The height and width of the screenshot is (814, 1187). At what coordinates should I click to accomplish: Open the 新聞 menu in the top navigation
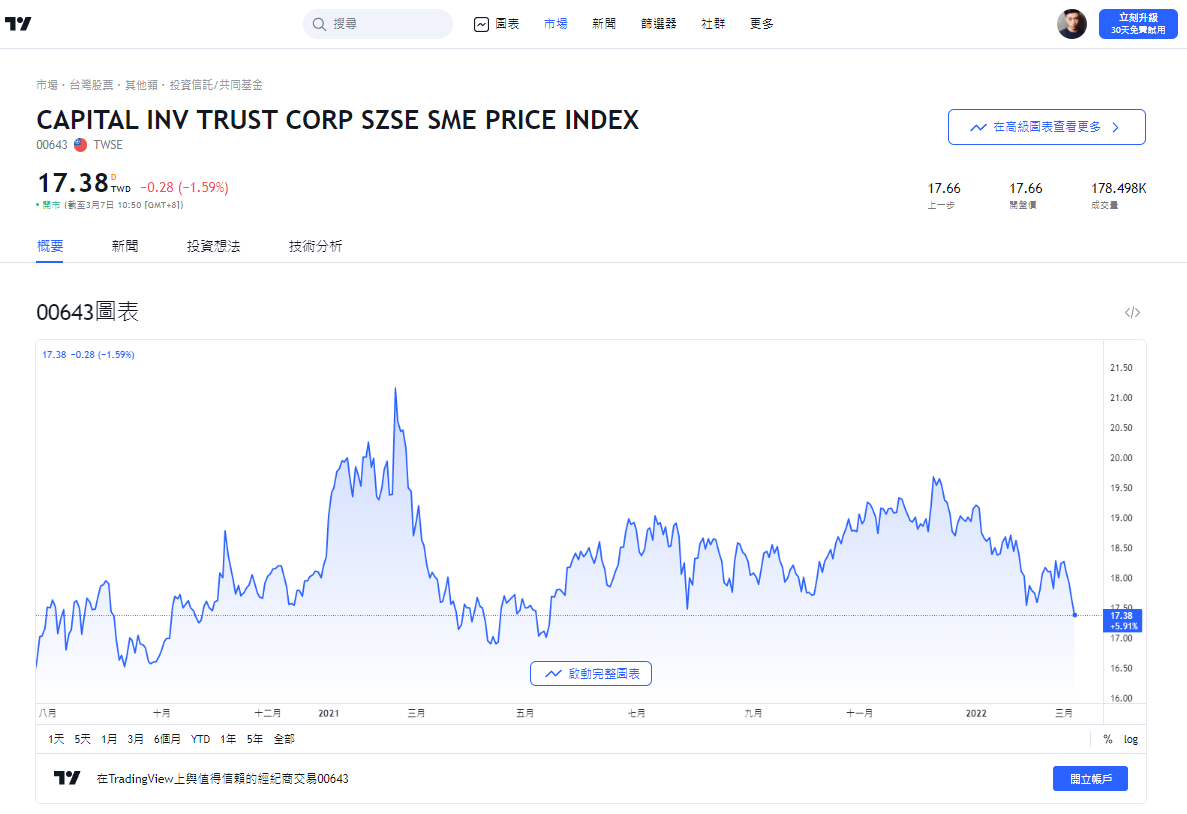[x=604, y=24]
